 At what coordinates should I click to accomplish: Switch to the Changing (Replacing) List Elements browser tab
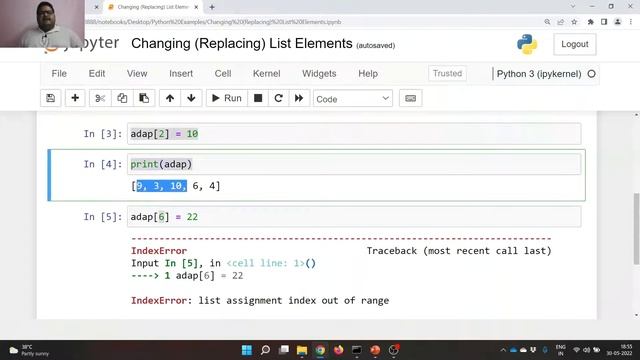pos(153,7)
